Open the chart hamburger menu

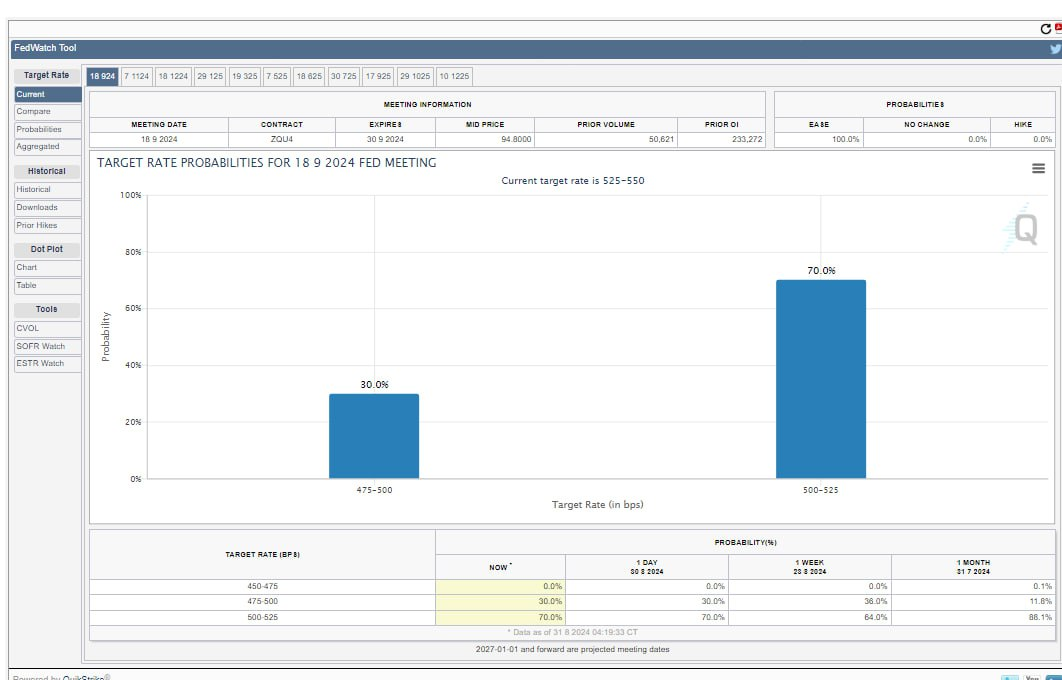point(1038,168)
